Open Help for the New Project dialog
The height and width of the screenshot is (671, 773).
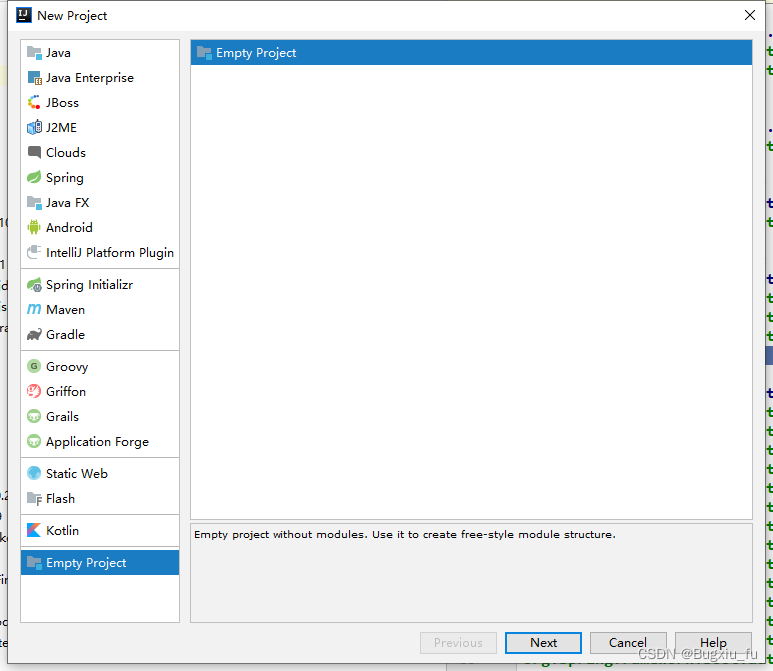click(713, 643)
